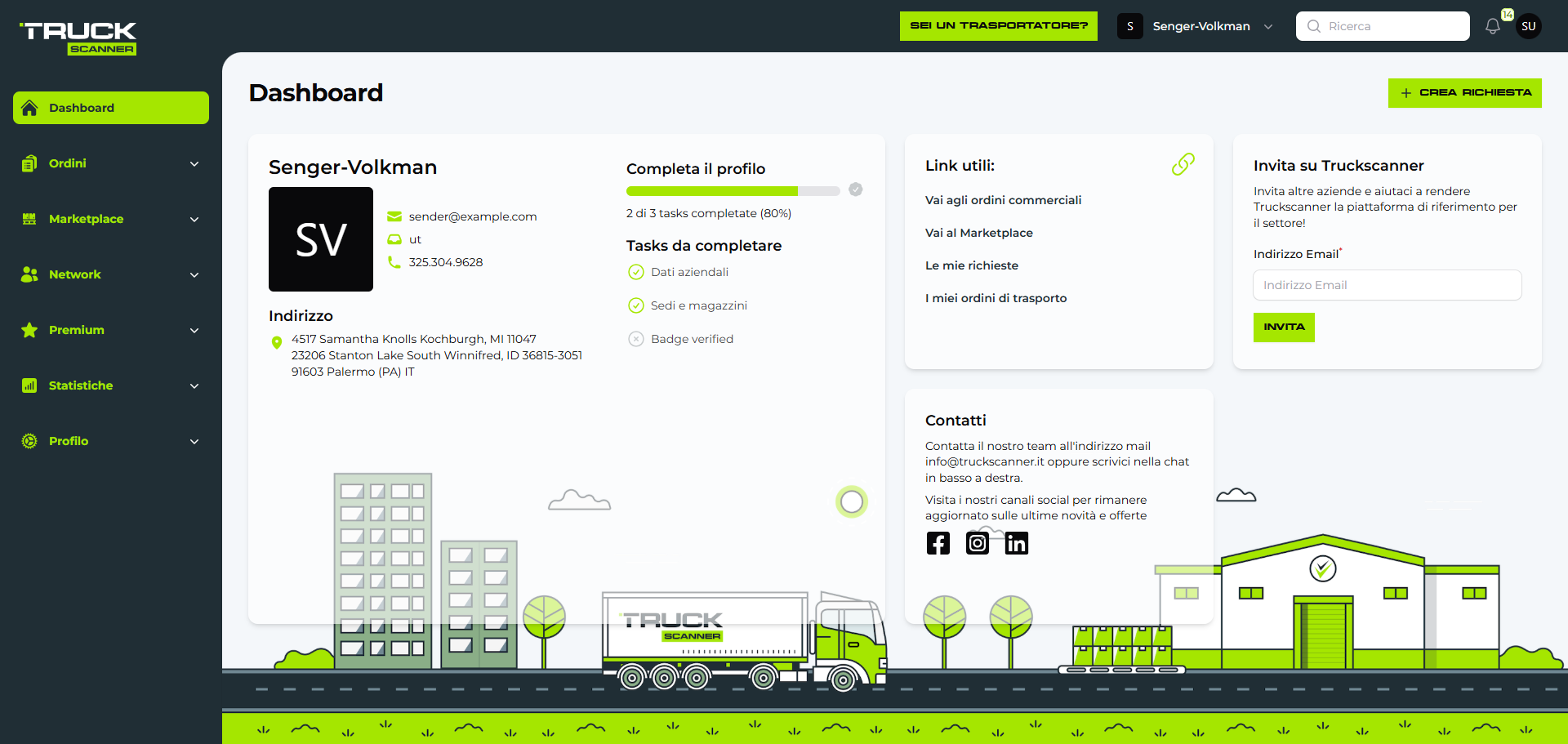The height and width of the screenshot is (744, 1568).
Task: Click the Sedi e magazzini task label
Action: [699, 305]
